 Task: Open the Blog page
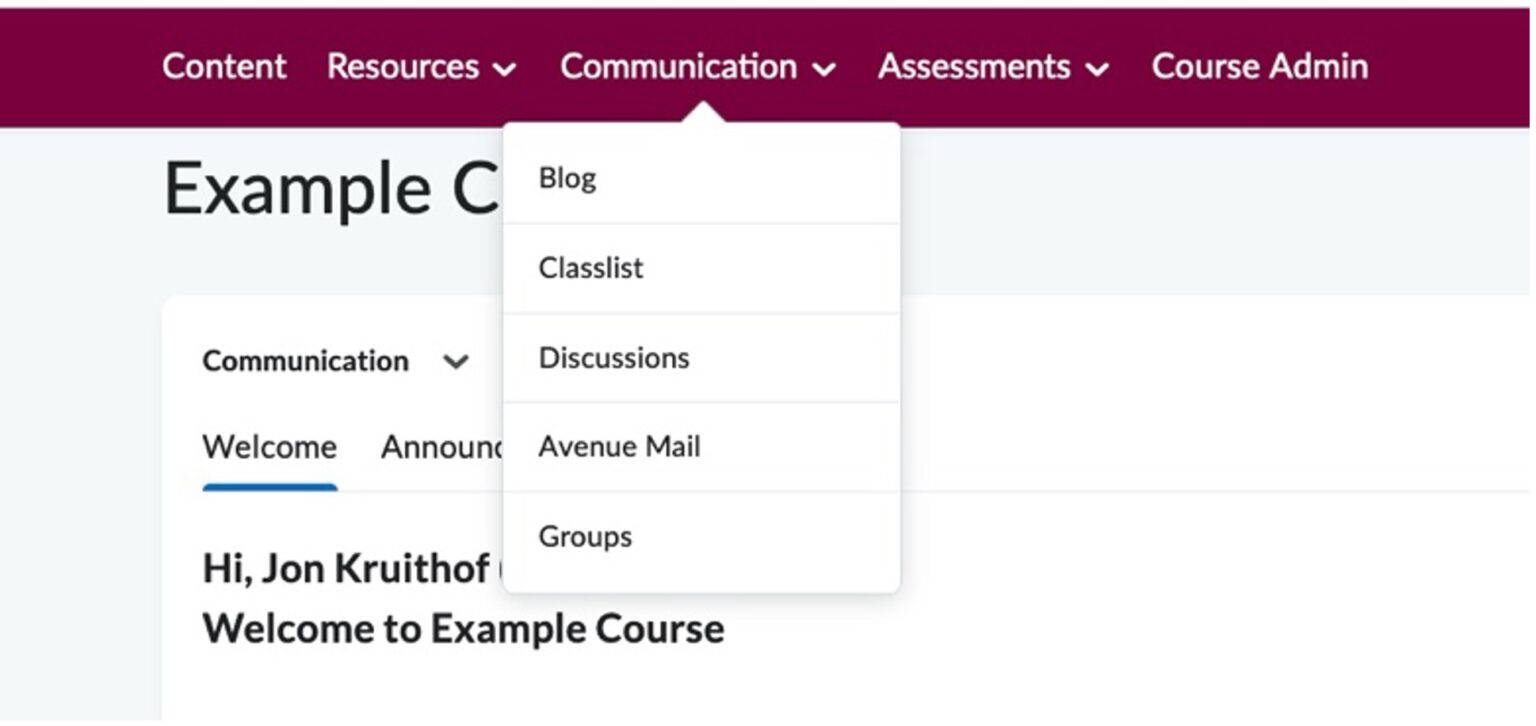pos(566,177)
